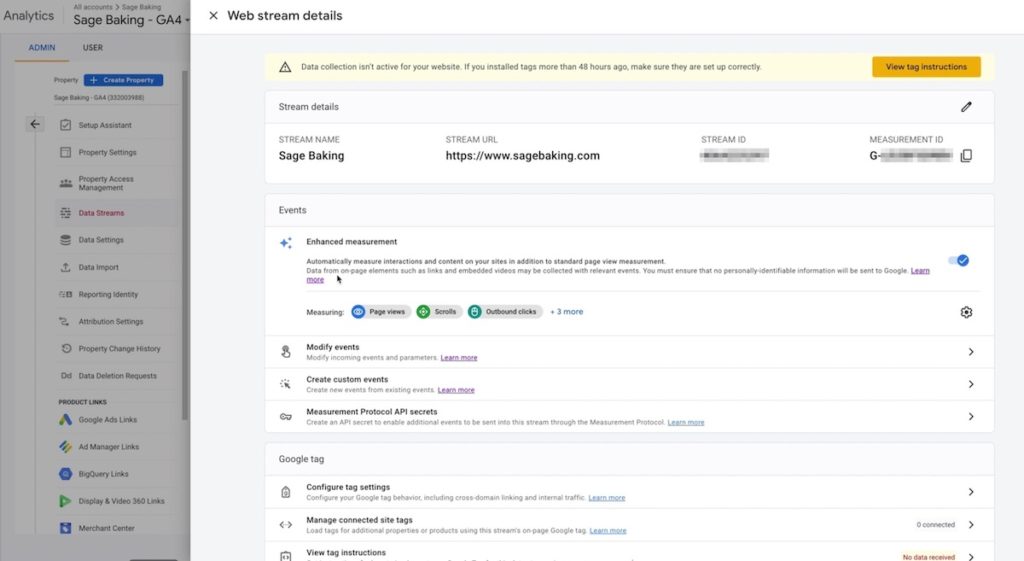
Task: Click the 0 connected status text
Action: 935,524
